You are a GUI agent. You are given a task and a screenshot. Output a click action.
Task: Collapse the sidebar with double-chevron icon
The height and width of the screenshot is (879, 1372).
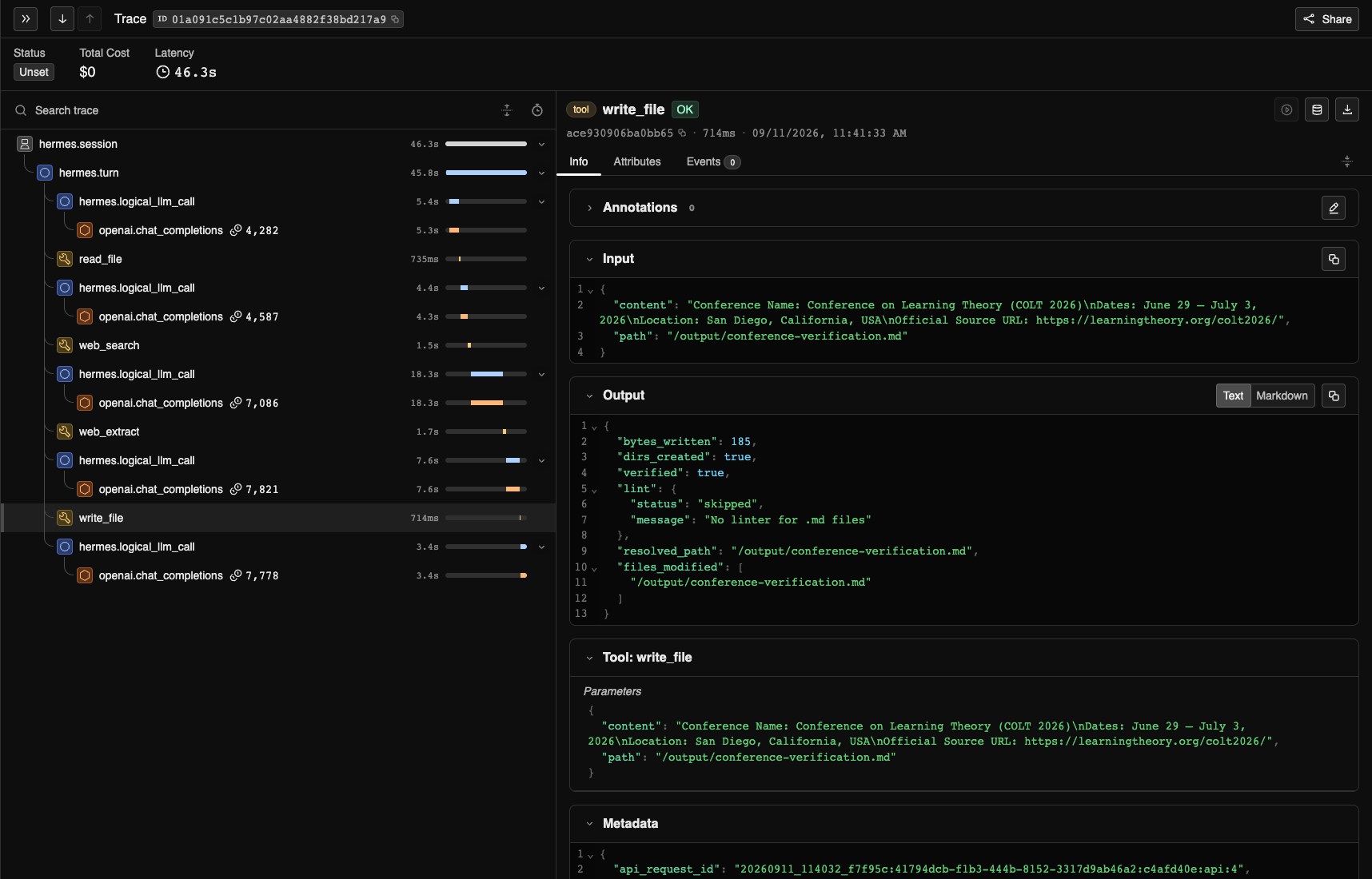[x=26, y=19]
